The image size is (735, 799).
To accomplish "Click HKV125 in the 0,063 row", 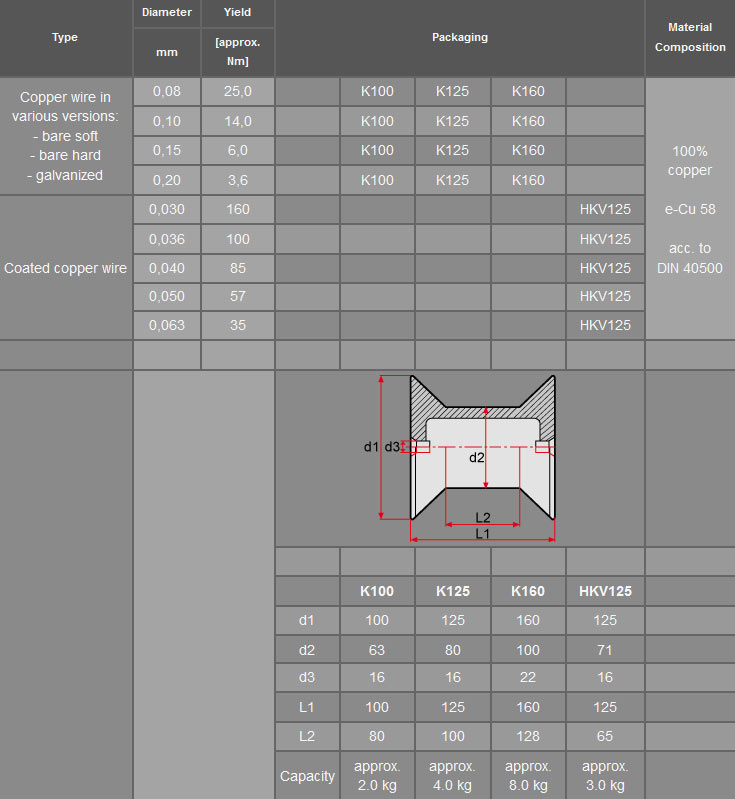I will coord(605,326).
